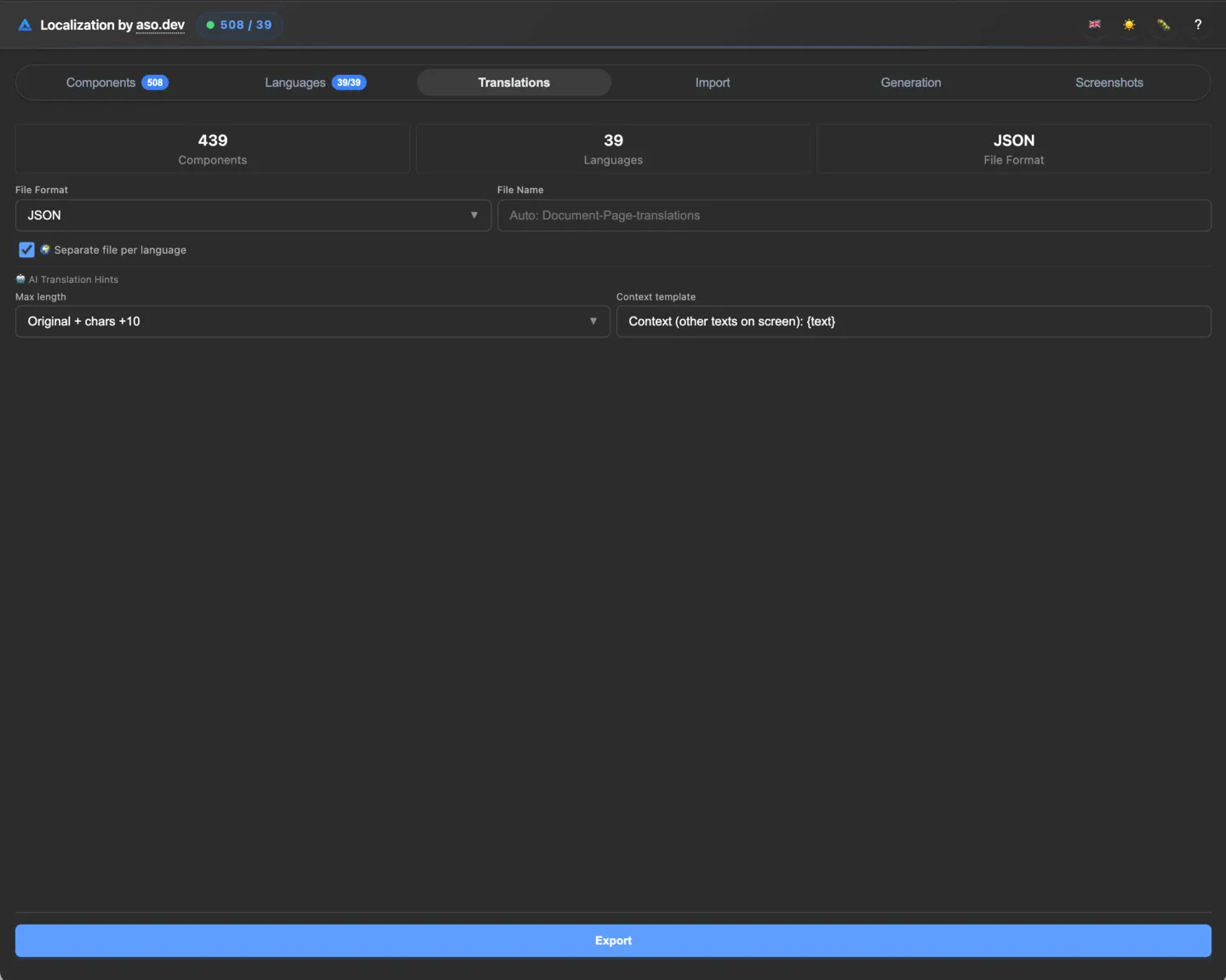1226x980 pixels.
Task: Click the caterpillar icon in the header
Action: [x=1163, y=25]
